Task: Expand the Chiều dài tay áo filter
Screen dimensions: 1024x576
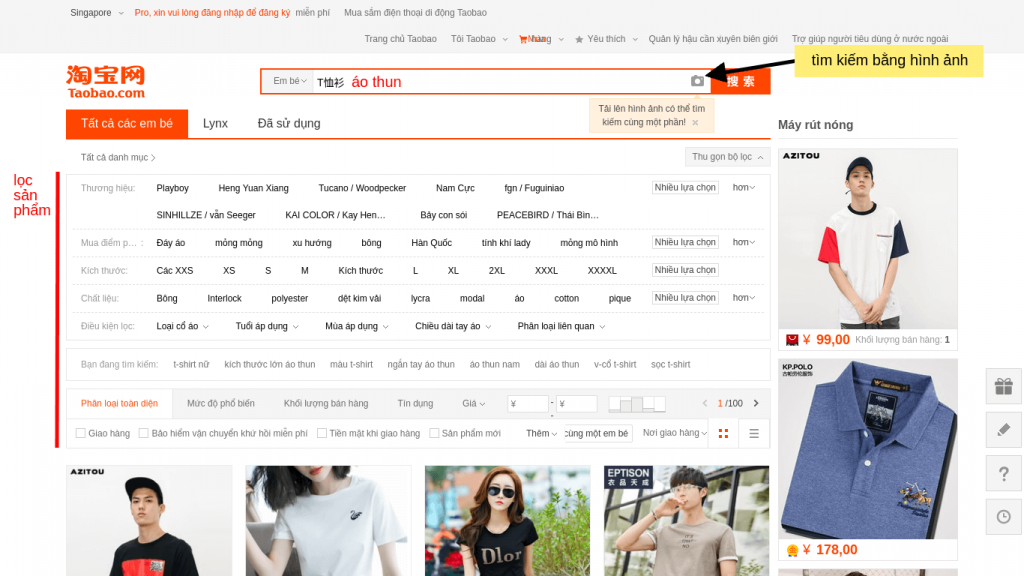Action: click(x=453, y=326)
